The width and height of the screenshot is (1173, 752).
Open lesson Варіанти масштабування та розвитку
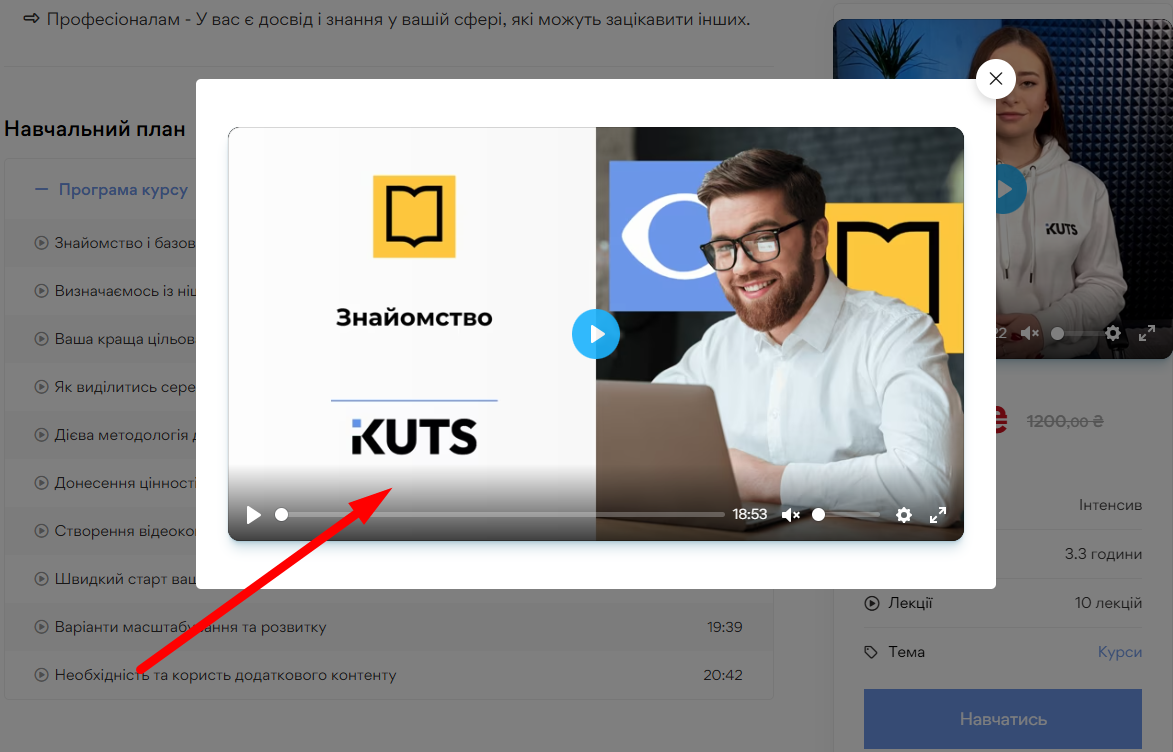coord(190,627)
